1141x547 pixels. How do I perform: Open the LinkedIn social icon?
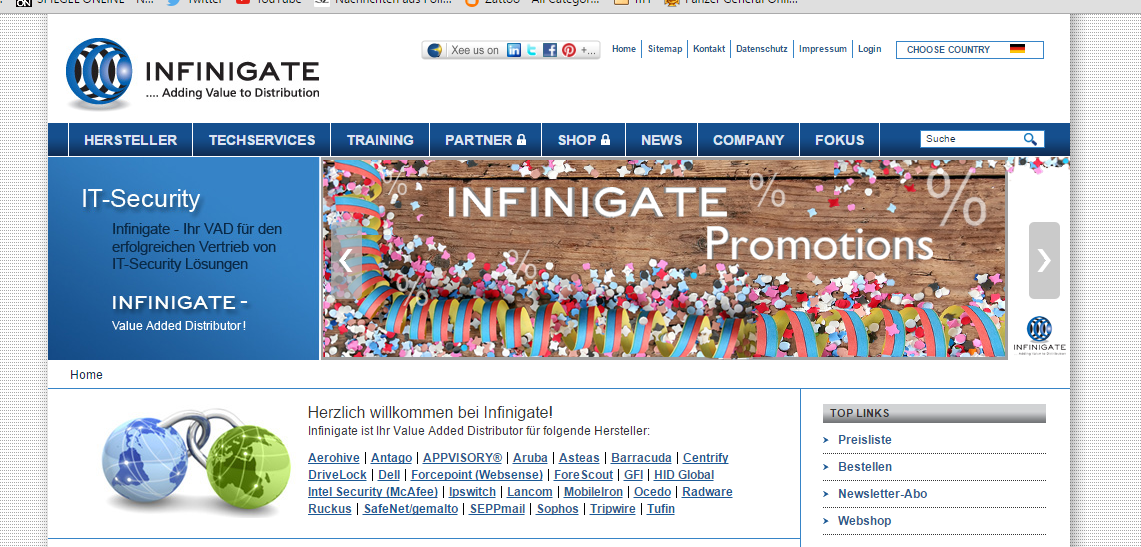(514, 50)
